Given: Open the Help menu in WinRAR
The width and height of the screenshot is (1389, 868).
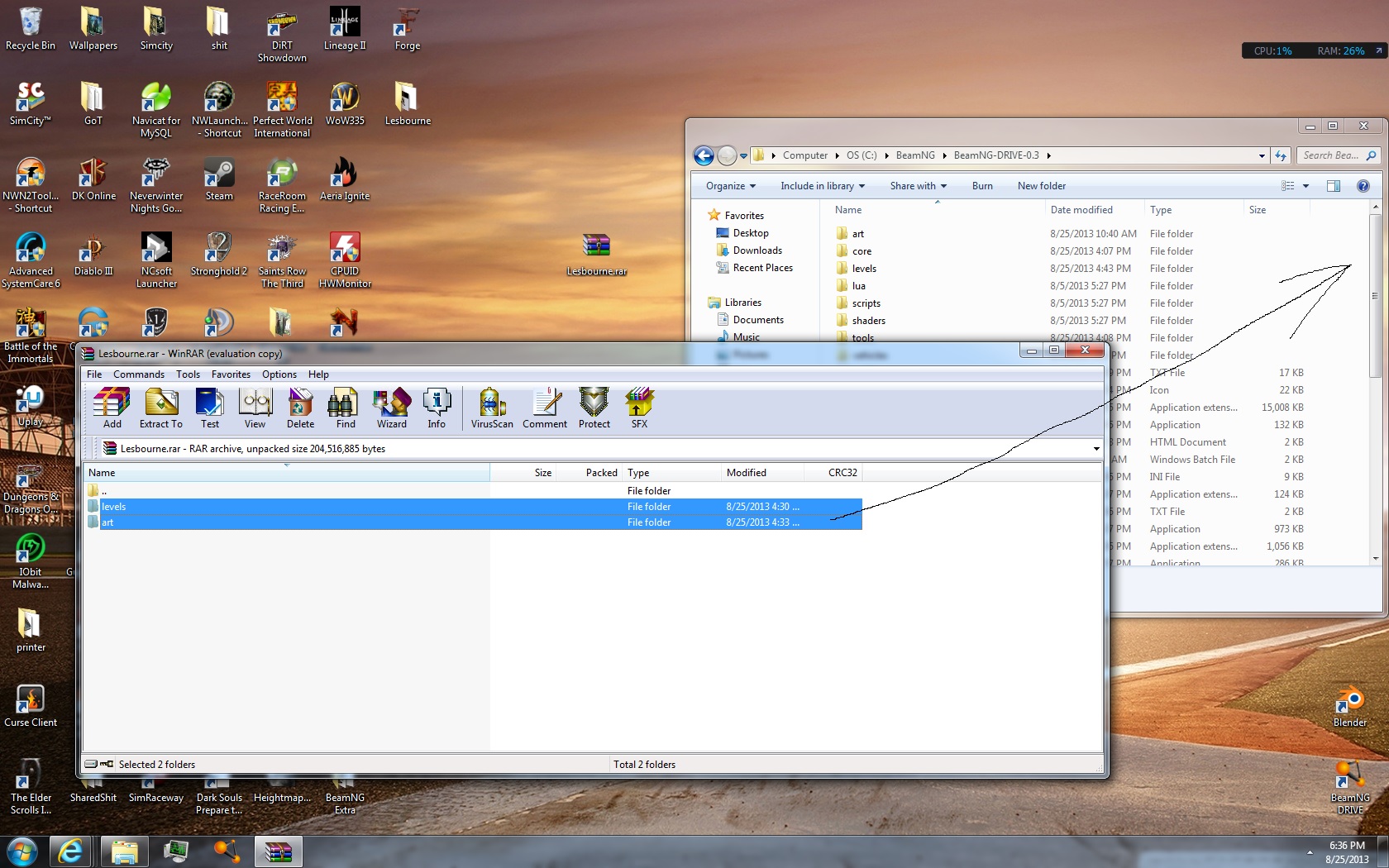Looking at the screenshot, I should pos(318,374).
